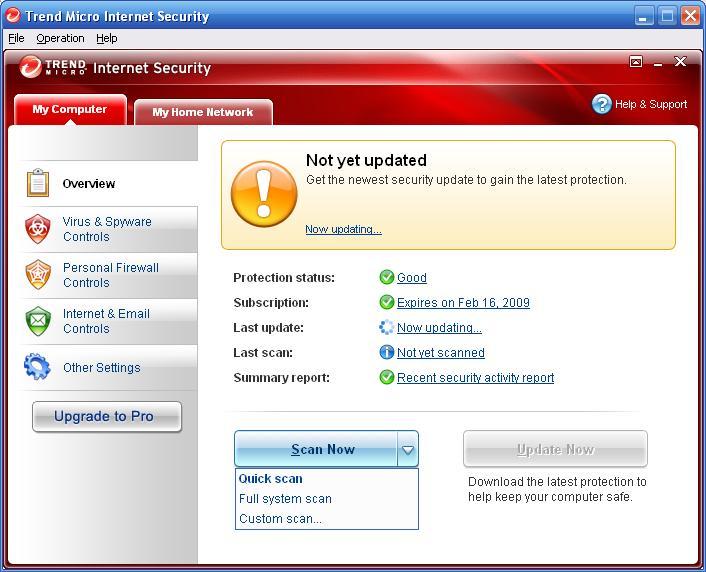Open the Recent security activity report link
706x572 pixels.
(x=475, y=378)
